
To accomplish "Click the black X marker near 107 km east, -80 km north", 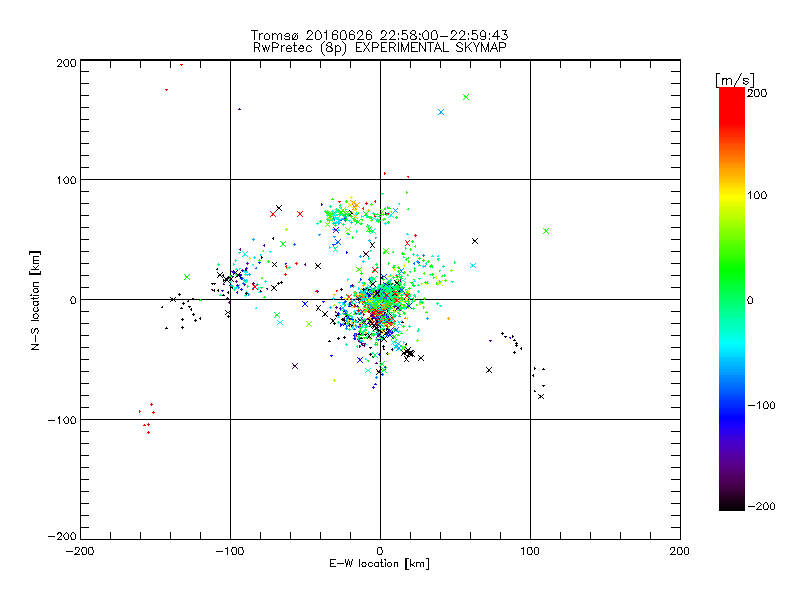I will [x=541, y=396].
